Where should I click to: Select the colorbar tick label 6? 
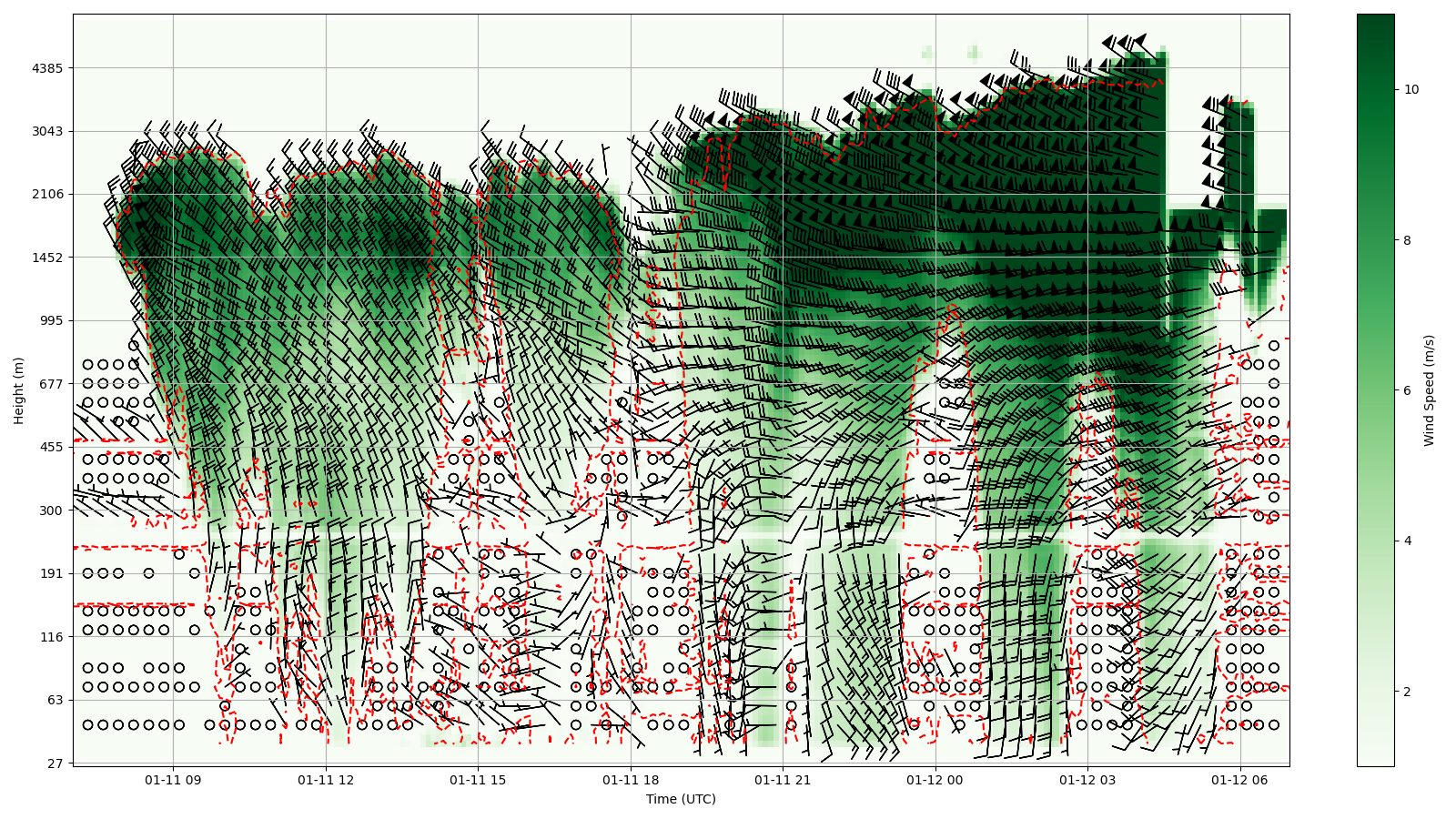point(1408,390)
